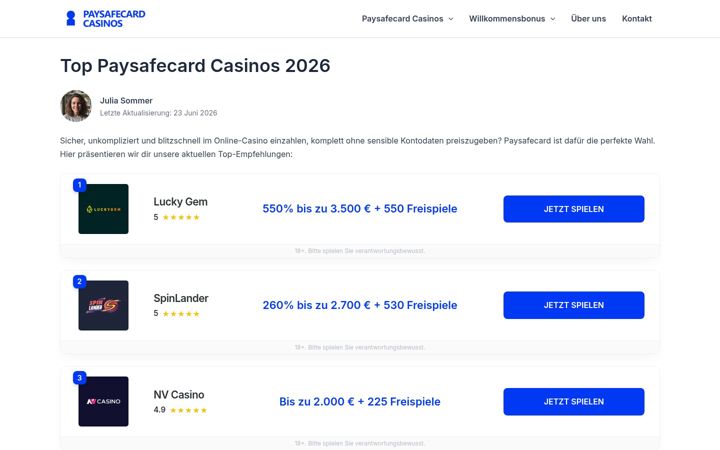
Task: Click the number 1 rank badge
Action: [x=79, y=185]
